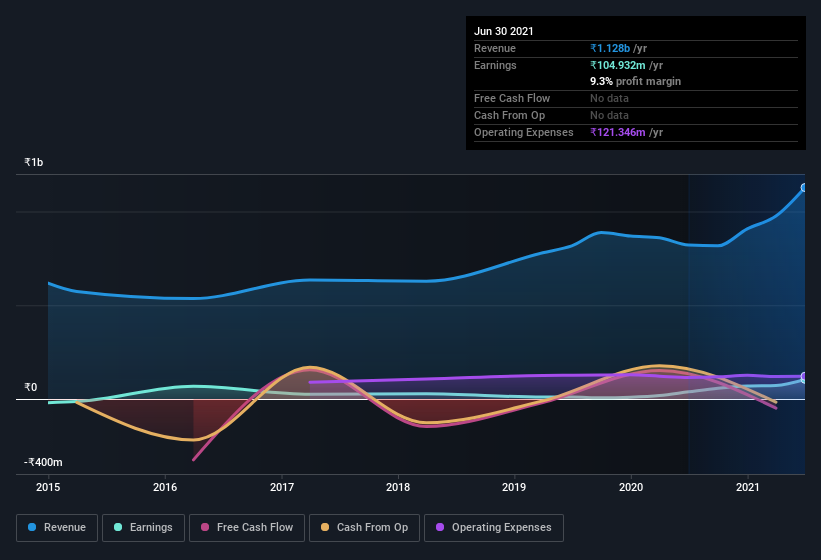Click the 2015 x-axis label

(48, 487)
